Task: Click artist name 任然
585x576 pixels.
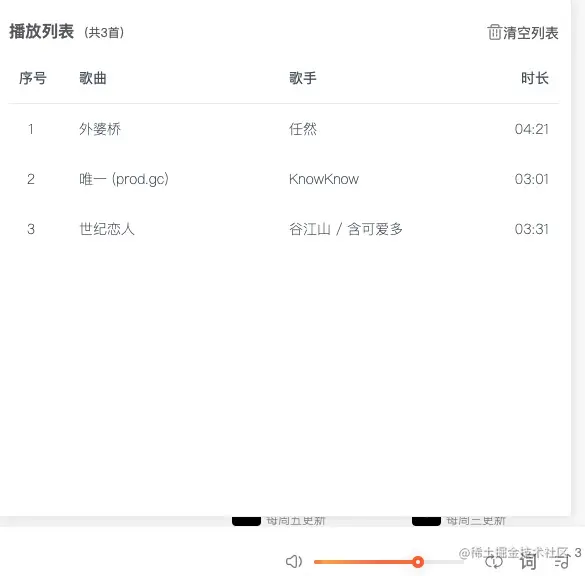Action: click(303, 129)
